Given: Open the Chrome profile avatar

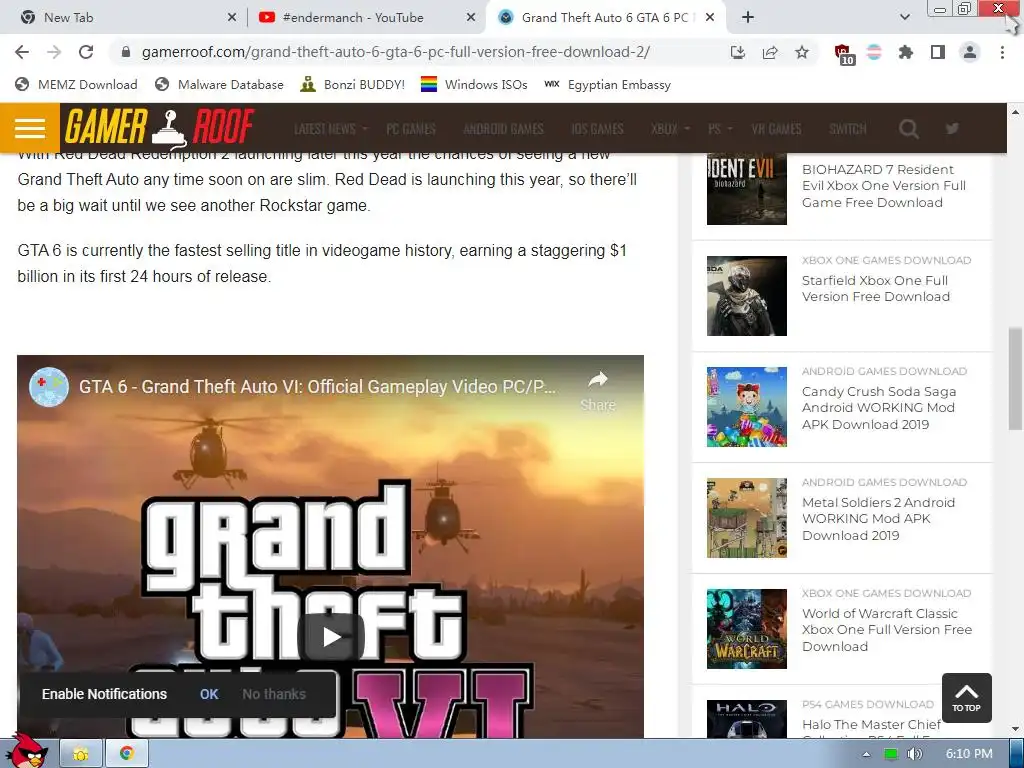Looking at the screenshot, I should click(970, 52).
